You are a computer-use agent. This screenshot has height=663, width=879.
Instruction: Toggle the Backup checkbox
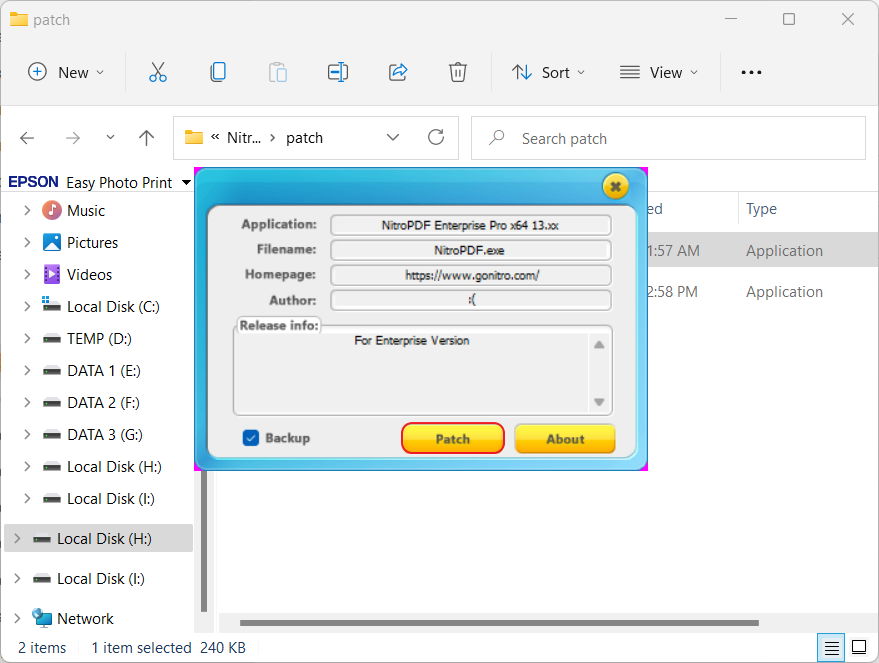click(251, 438)
